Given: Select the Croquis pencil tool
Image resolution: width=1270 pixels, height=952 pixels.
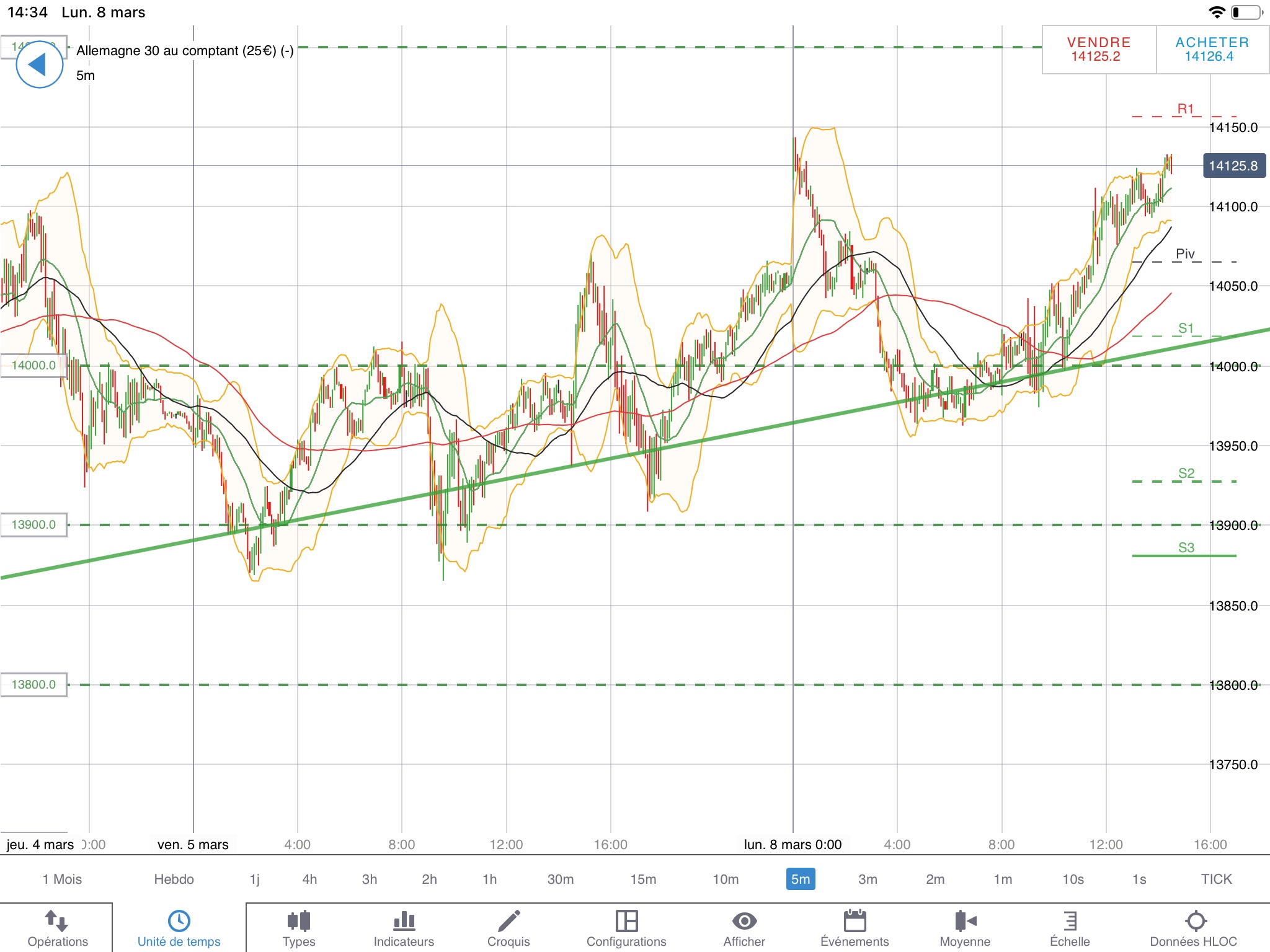Looking at the screenshot, I should [508, 921].
